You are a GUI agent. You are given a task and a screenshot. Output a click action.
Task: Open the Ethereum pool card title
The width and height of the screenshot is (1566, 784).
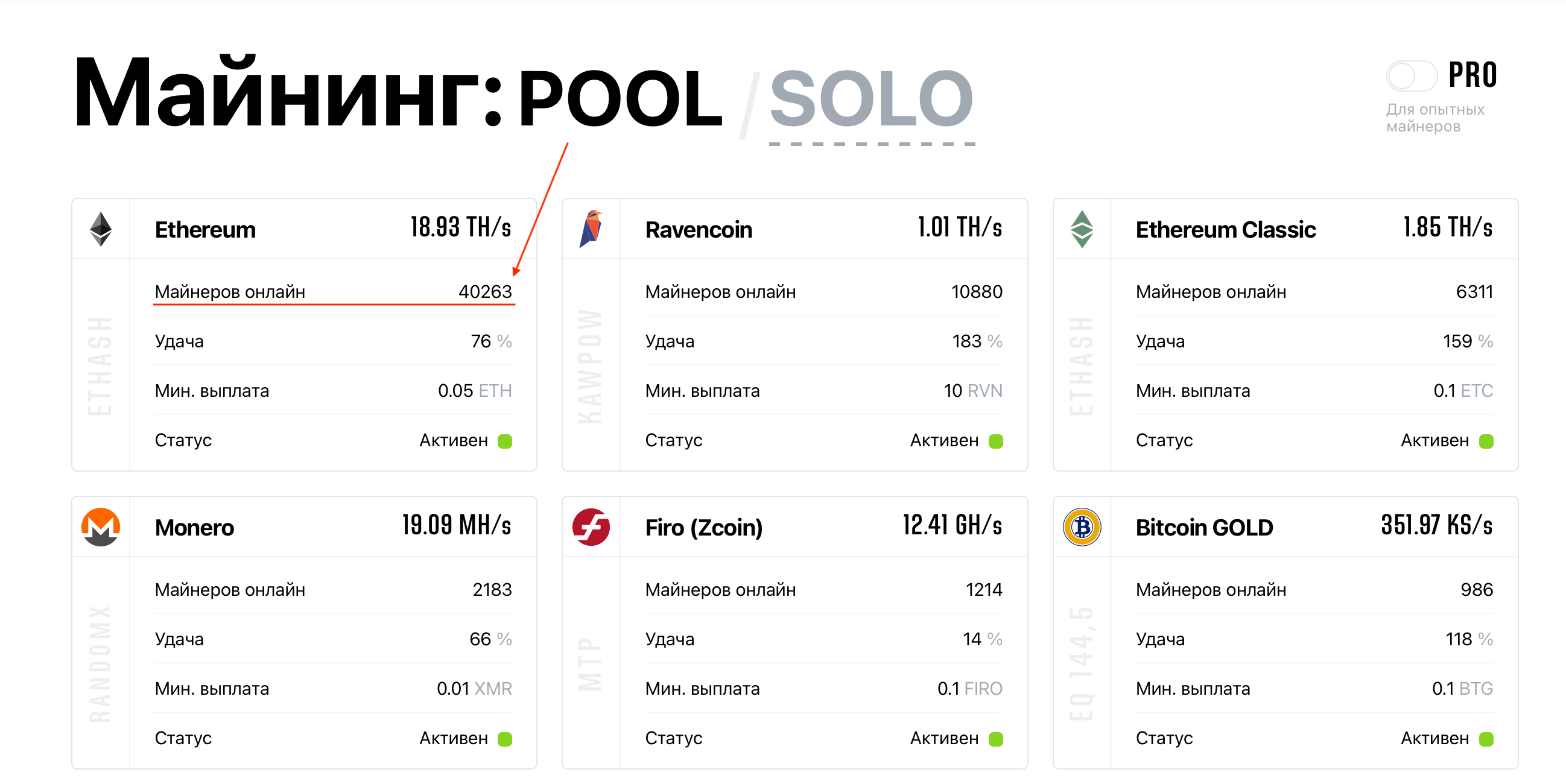[206, 230]
